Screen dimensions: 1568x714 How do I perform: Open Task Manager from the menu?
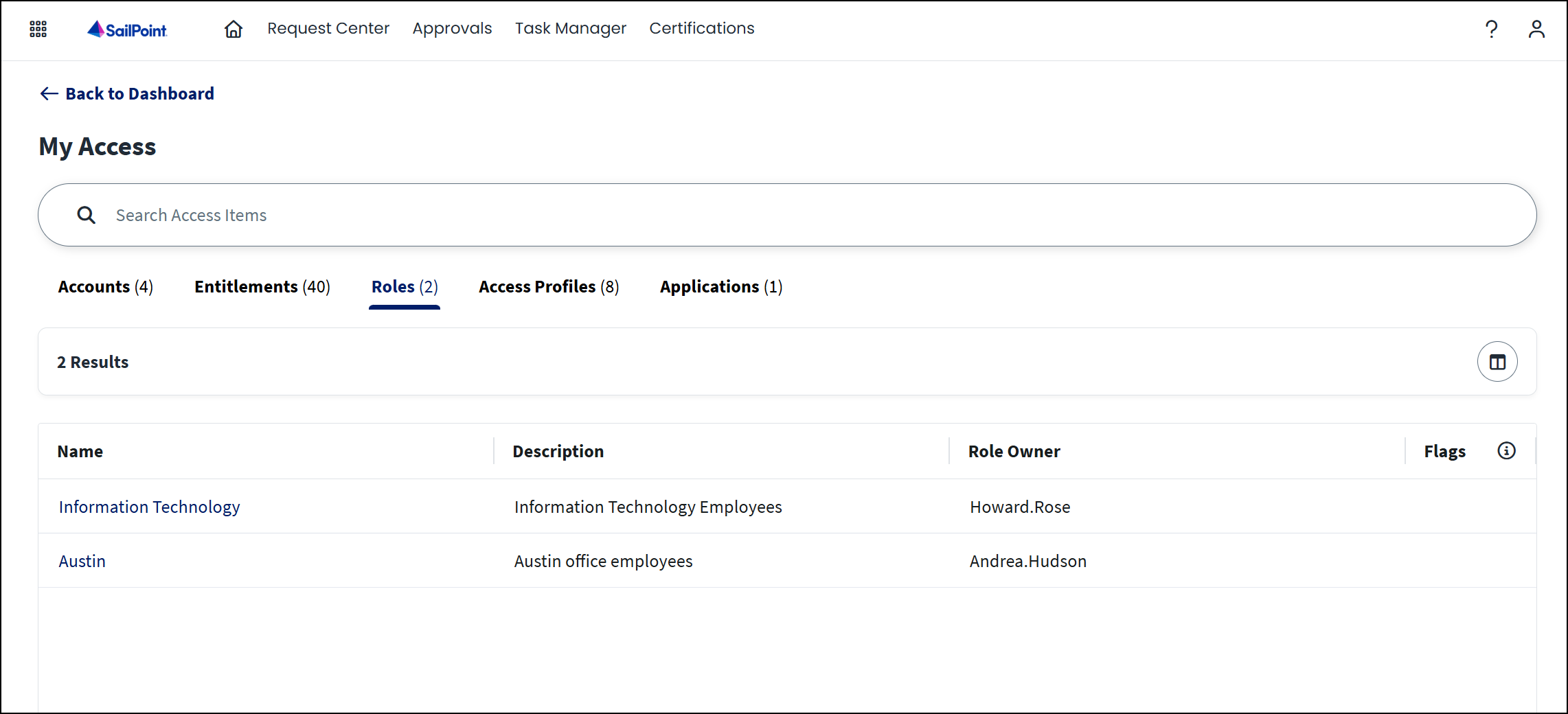571,28
